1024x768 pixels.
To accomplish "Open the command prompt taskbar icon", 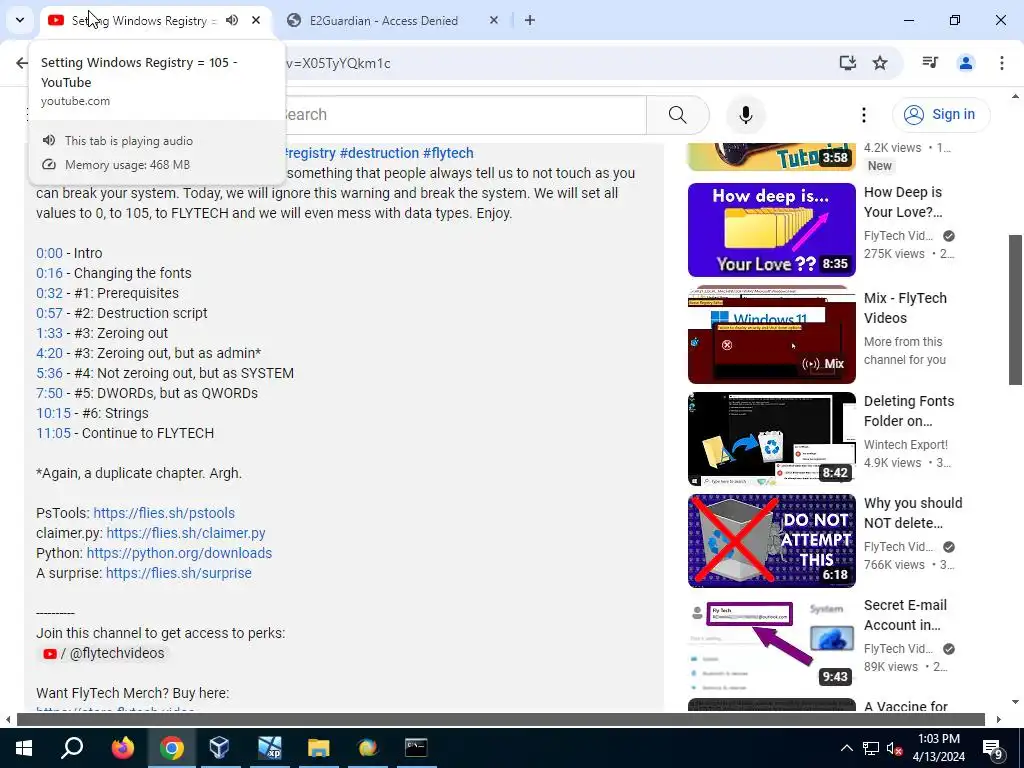I will [x=416, y=748].
